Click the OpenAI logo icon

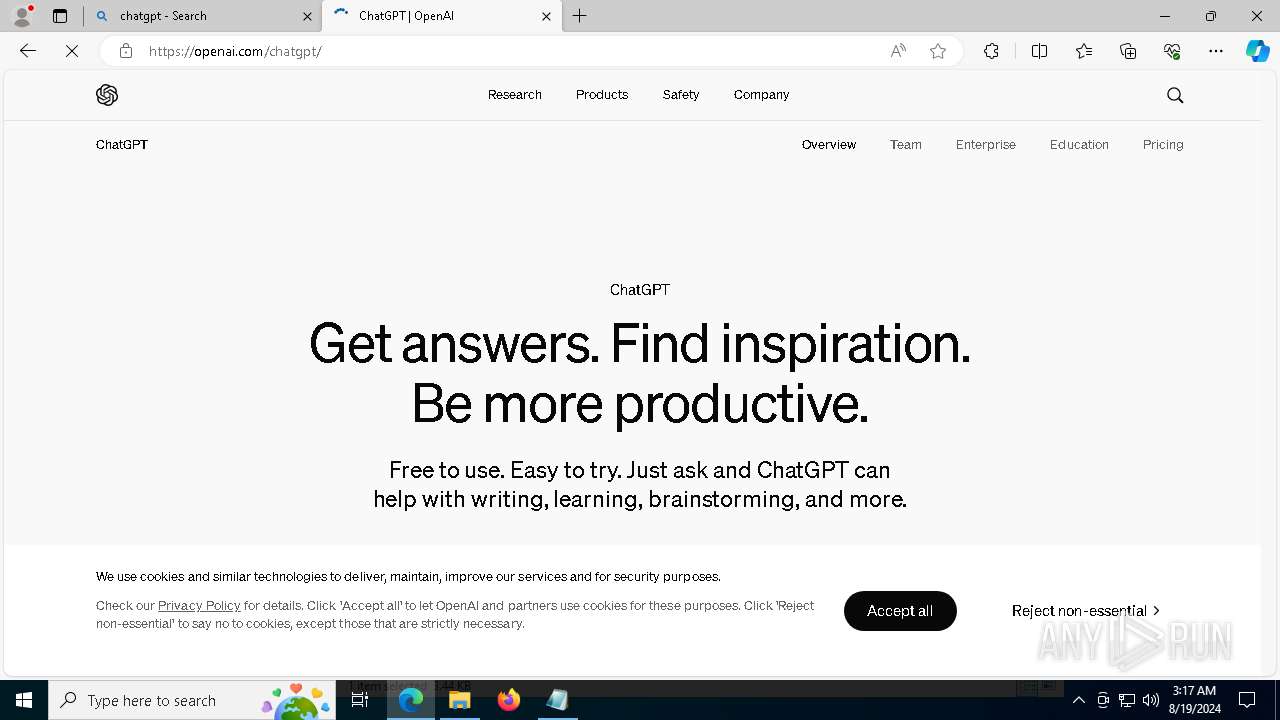click(107, 95)
